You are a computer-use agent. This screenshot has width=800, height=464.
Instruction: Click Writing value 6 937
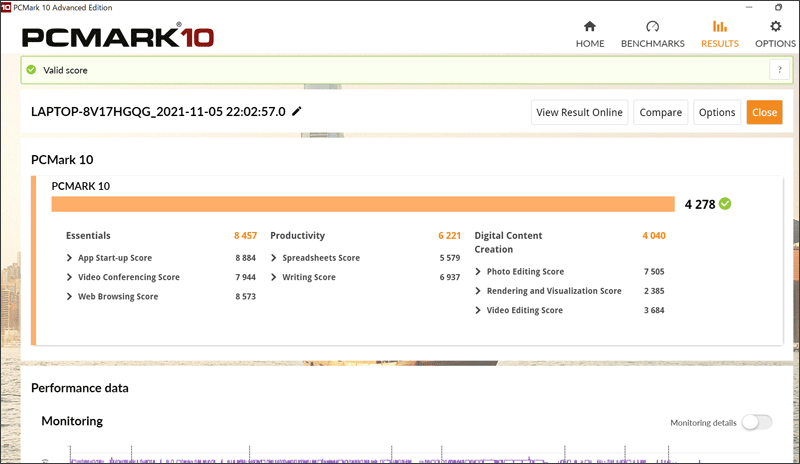pos(449,277)
